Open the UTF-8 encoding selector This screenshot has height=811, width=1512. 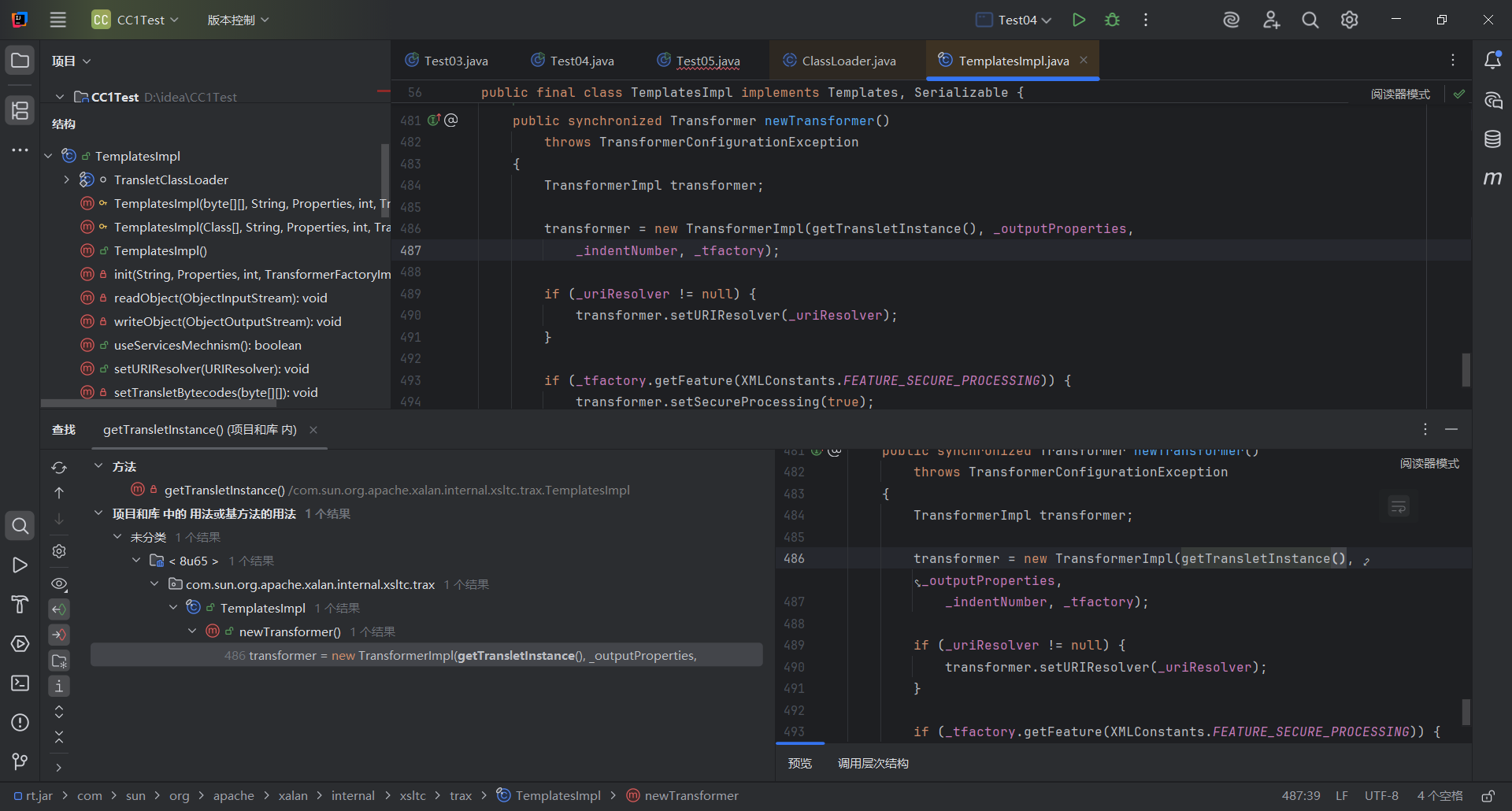[x=1381, y=796]
